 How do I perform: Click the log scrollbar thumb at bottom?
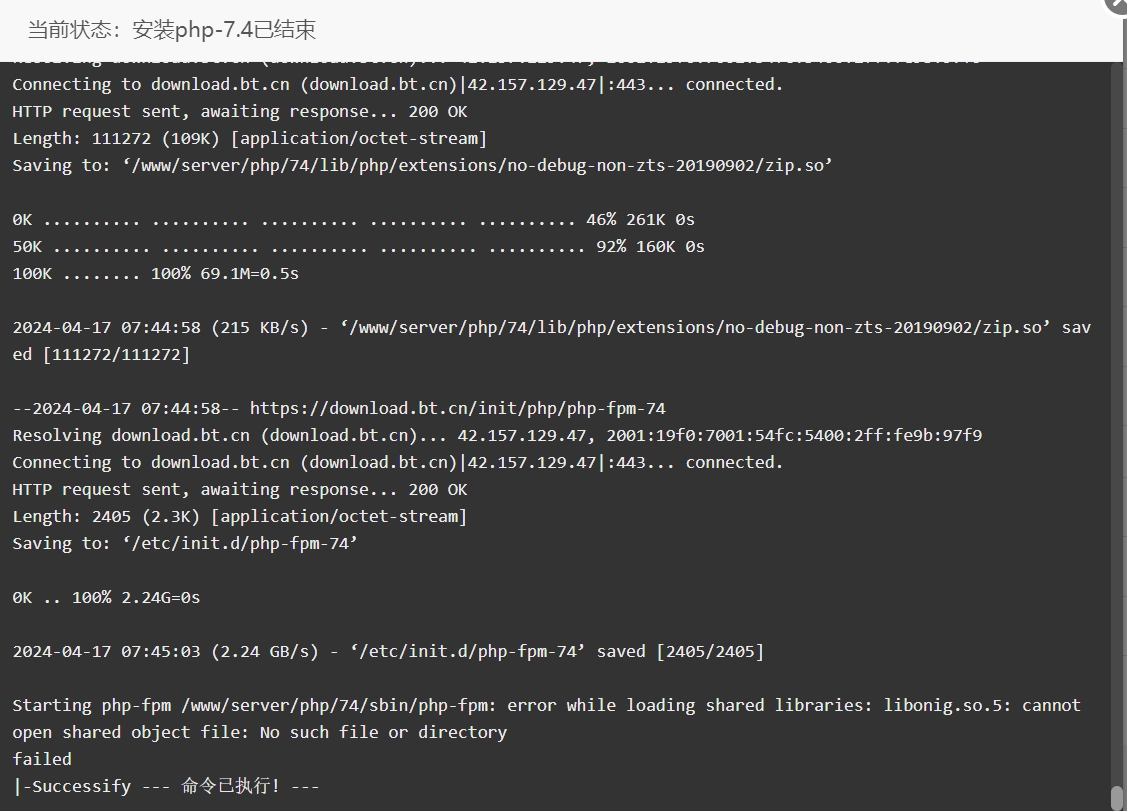coord(1117,798)
